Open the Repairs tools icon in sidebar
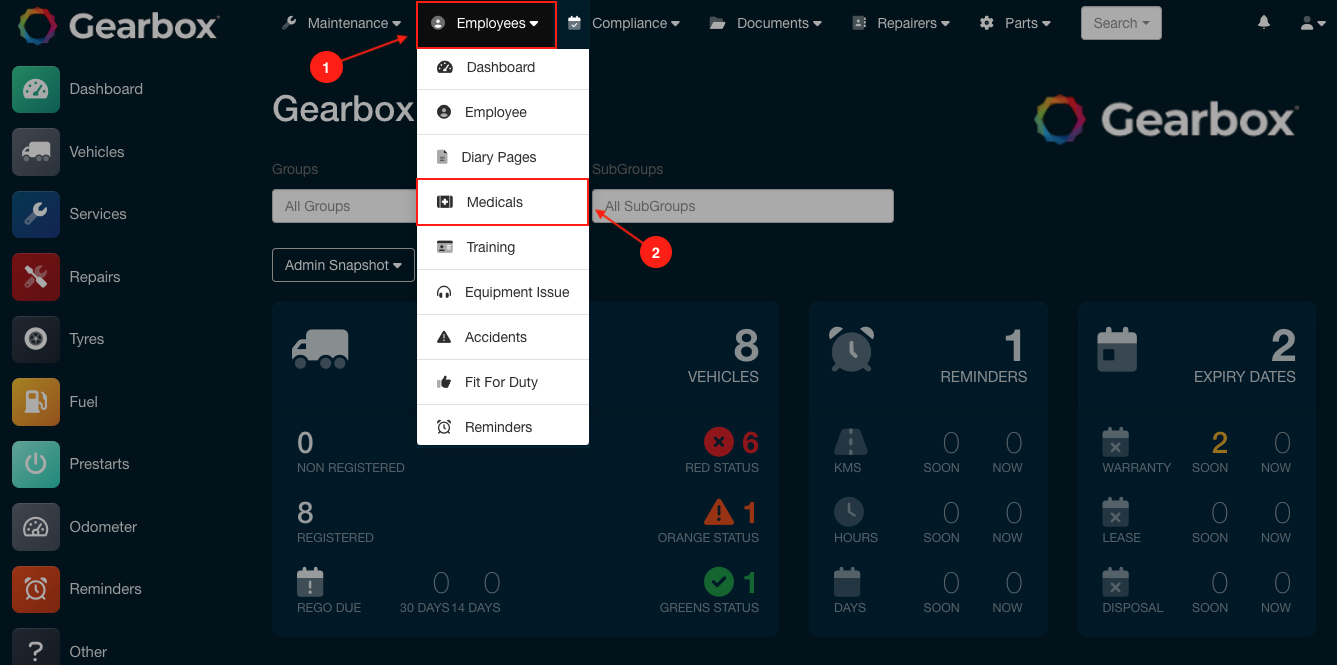 [x=36, y=277]
